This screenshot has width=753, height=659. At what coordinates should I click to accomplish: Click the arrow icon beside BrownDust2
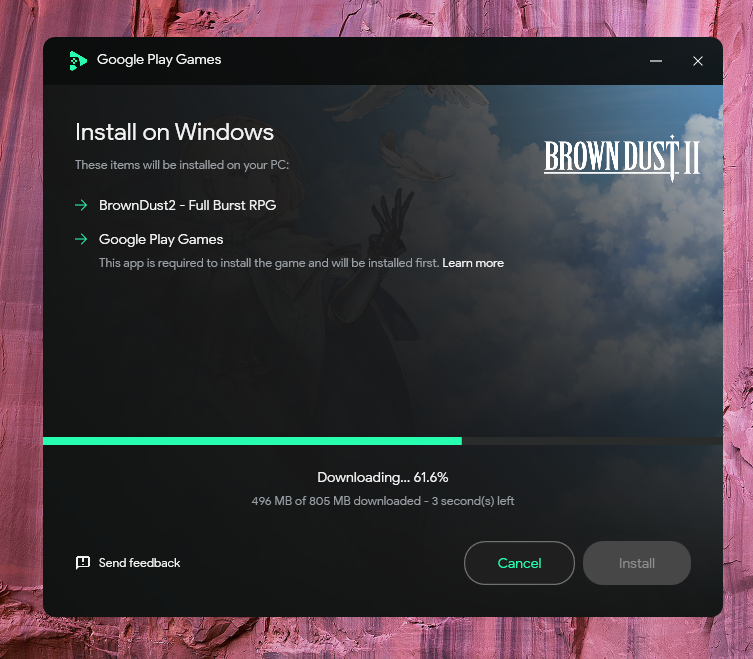pyautogui.click(x=81, y=205)
